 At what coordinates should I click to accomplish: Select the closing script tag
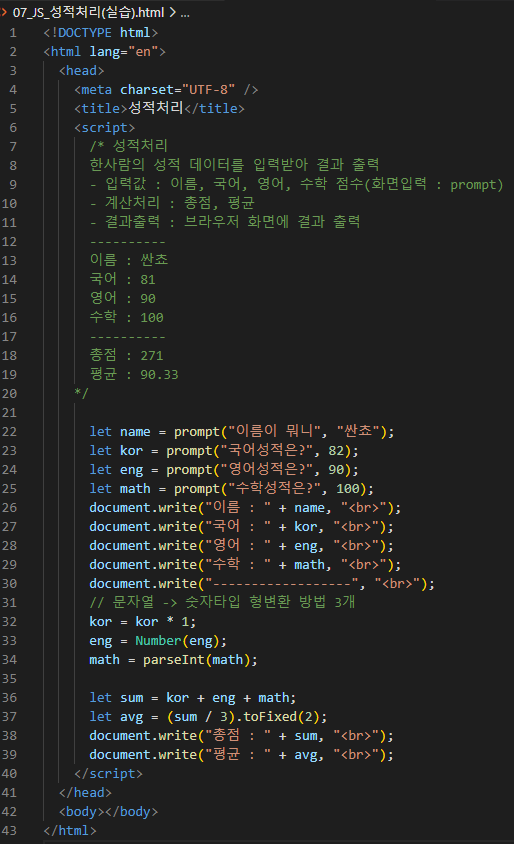pyautogui.click(x=108, y=773)
